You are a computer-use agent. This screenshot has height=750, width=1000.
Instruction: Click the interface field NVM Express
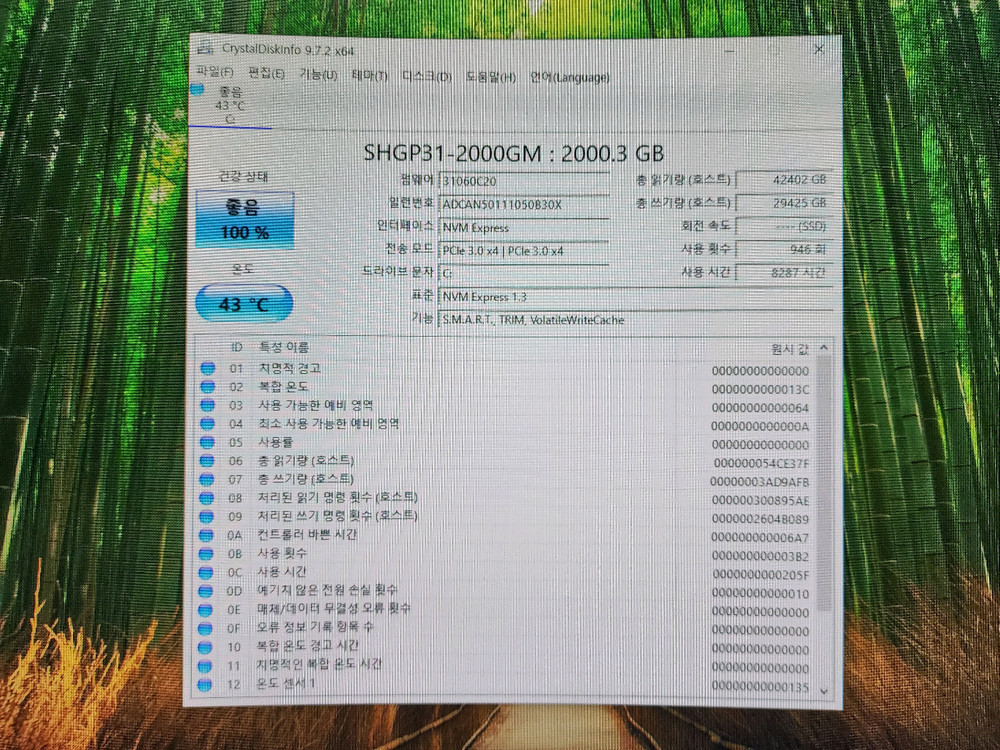(524, 228)
